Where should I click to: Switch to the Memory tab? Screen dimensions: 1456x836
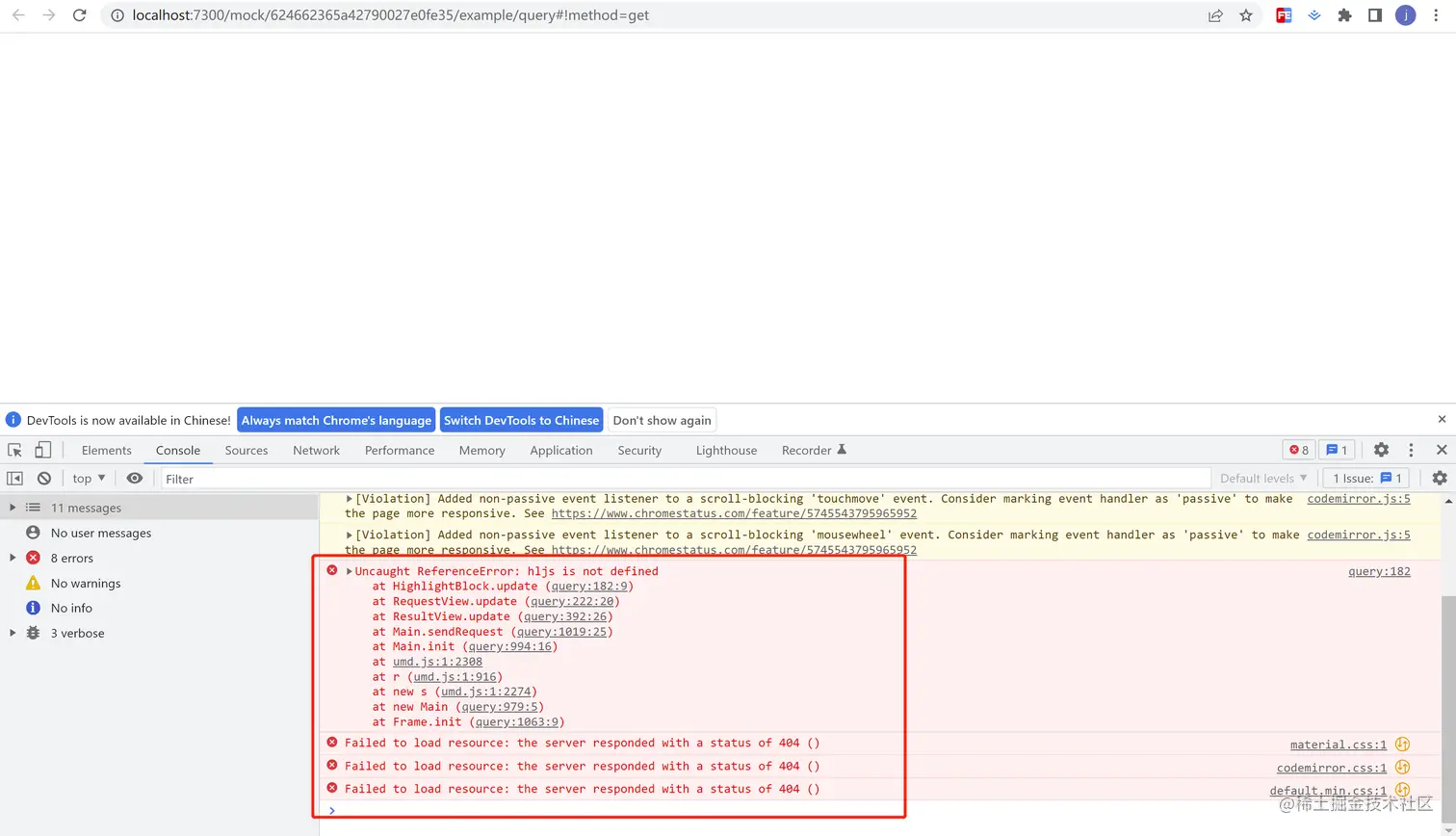481,450
